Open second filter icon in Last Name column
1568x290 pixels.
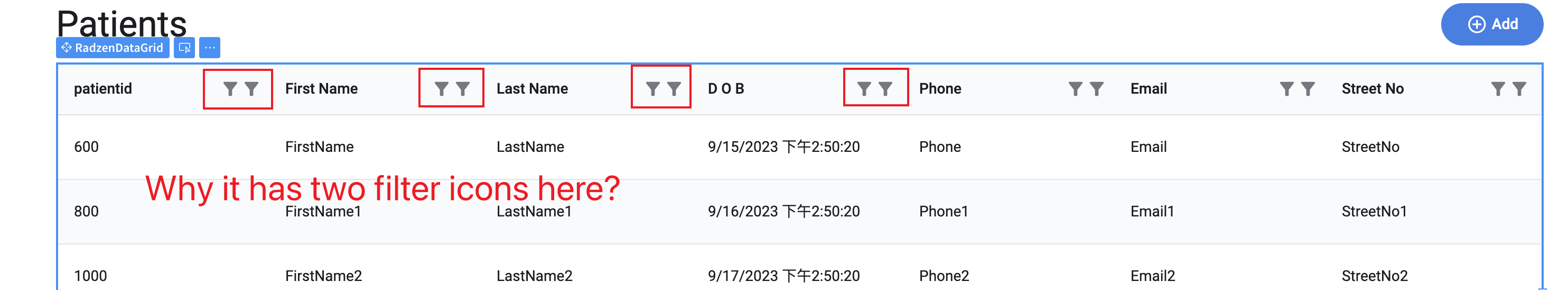674,89
